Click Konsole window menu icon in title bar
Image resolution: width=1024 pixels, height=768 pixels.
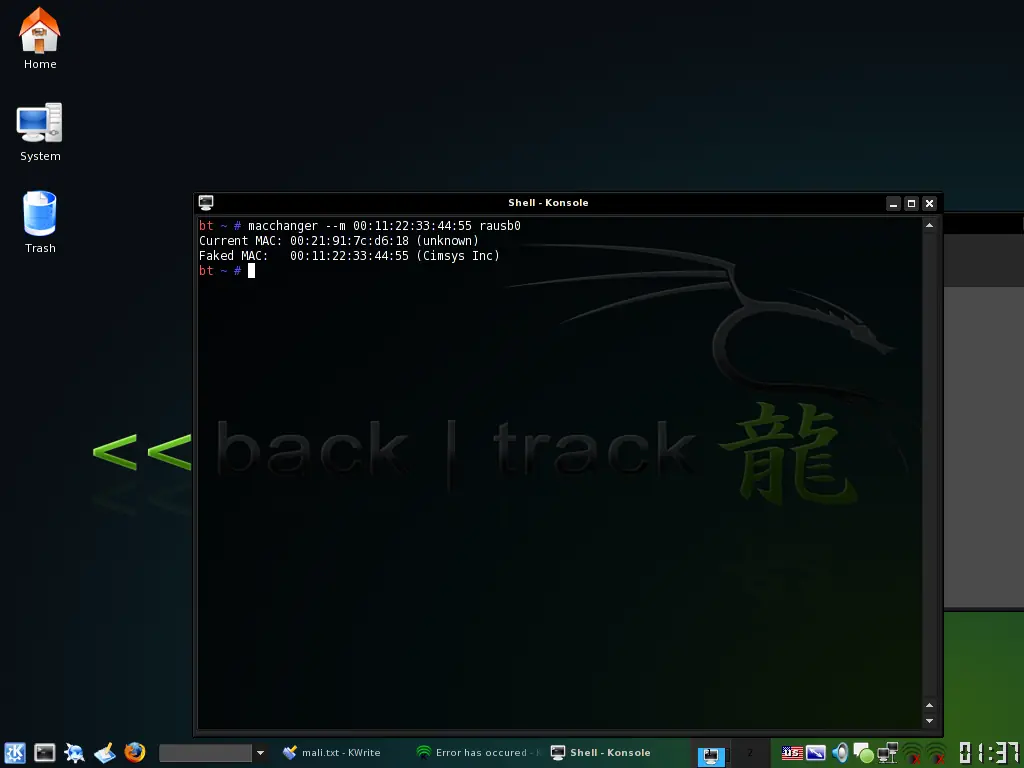(206, 202)
